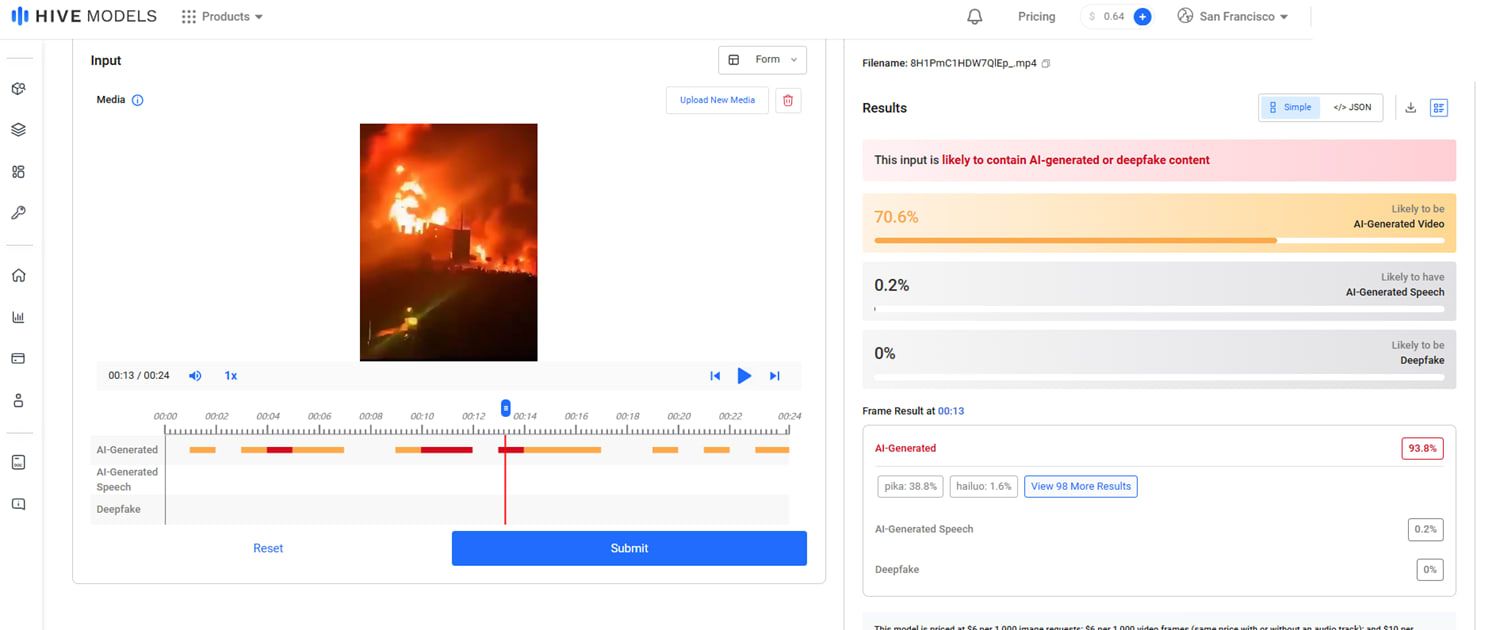
Task: Play the video
Action: tap(744, 376)
